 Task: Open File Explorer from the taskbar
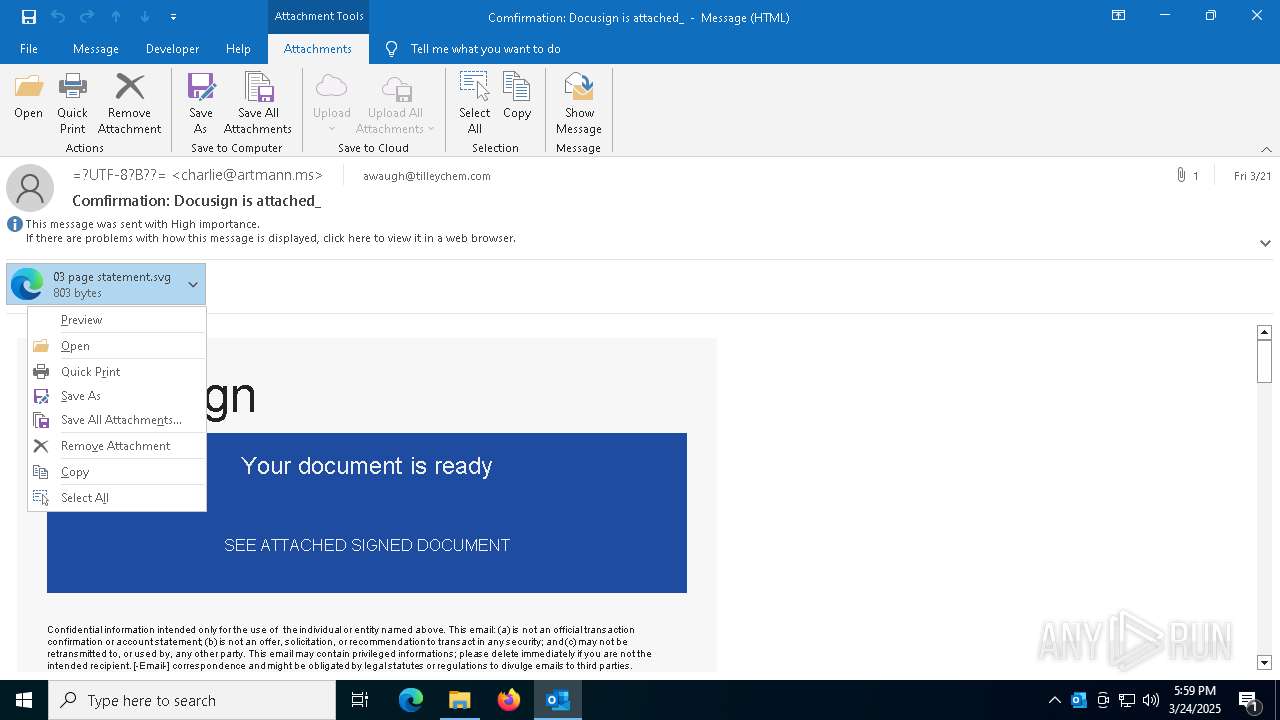(460, 700)
